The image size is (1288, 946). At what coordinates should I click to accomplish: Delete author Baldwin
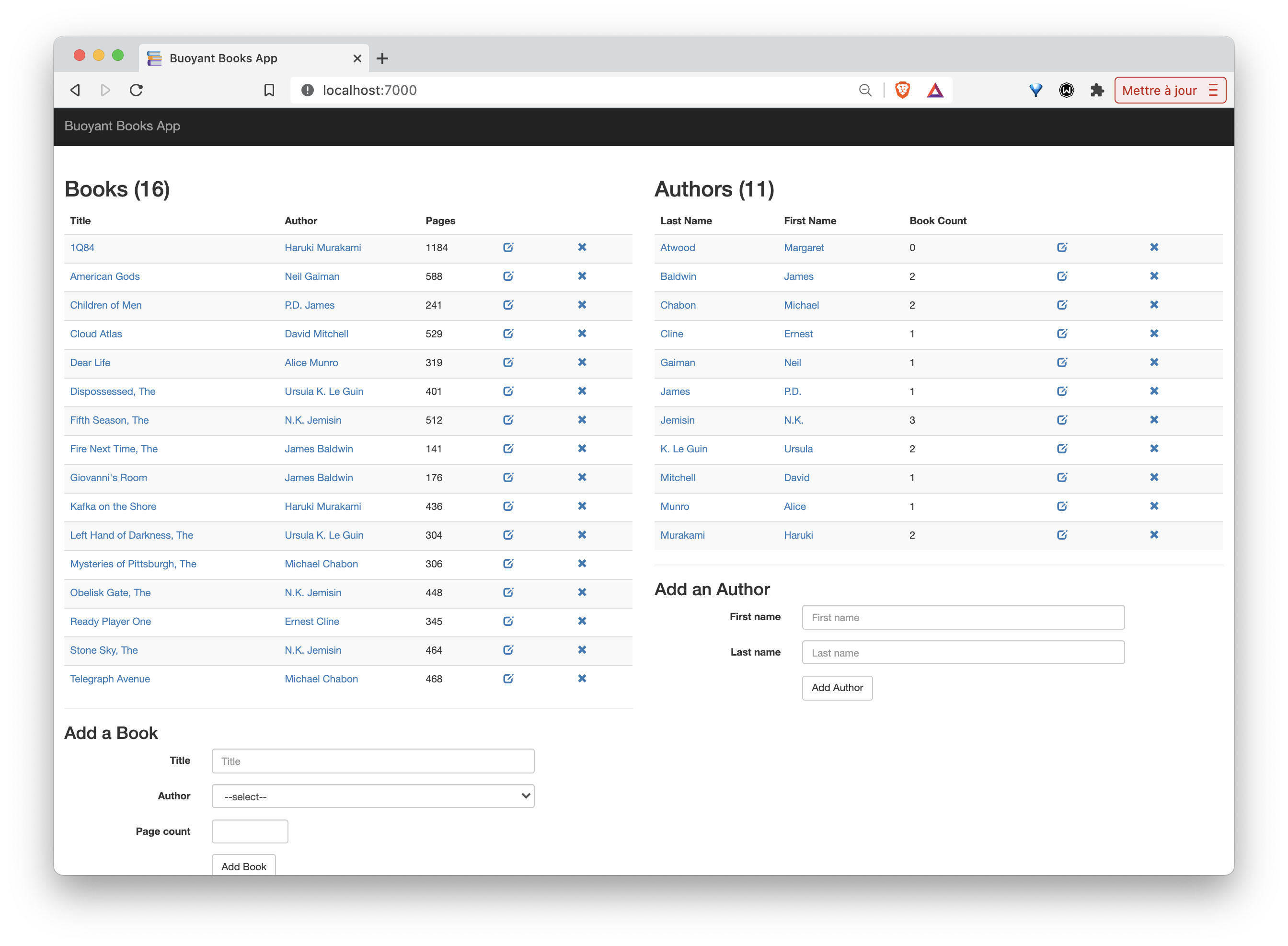pos(1153,276)
